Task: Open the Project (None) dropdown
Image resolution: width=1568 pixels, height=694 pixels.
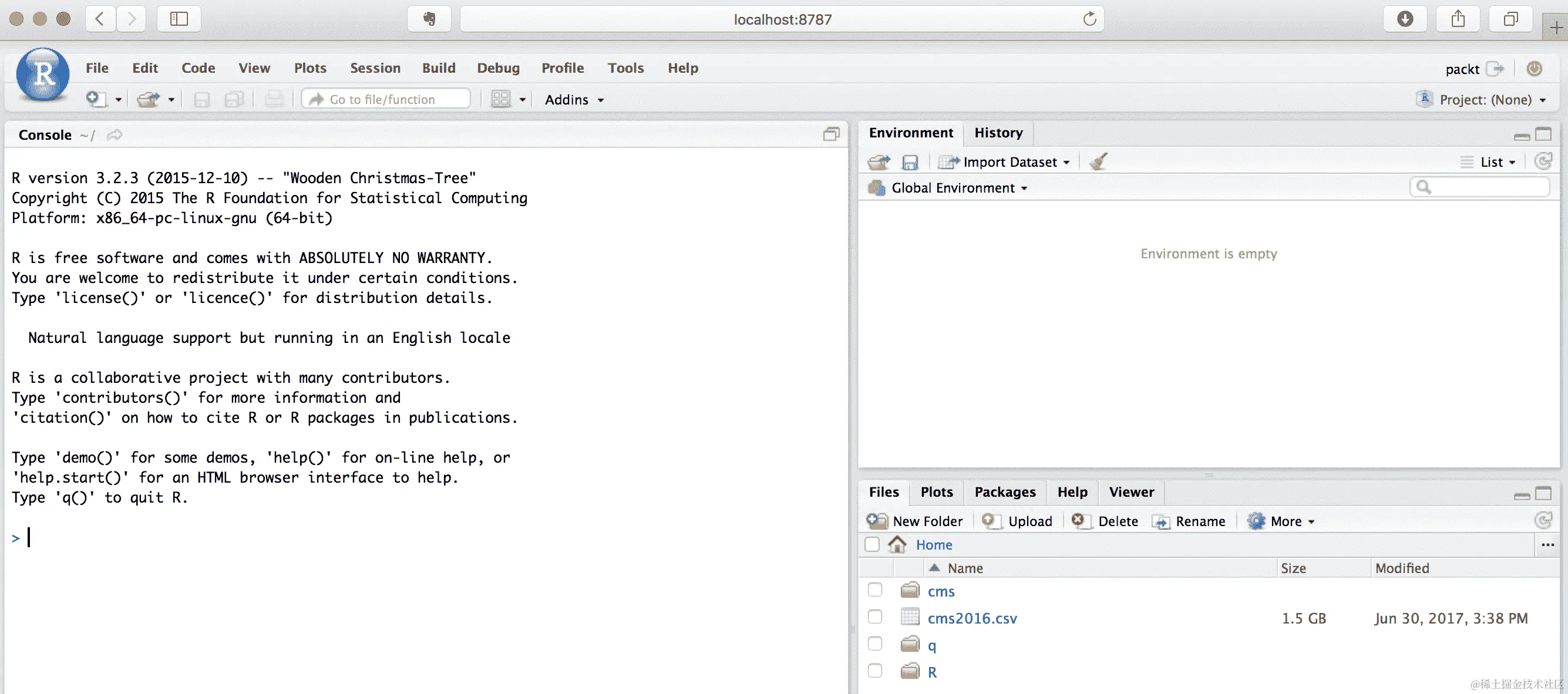Action: point(1485,99)
